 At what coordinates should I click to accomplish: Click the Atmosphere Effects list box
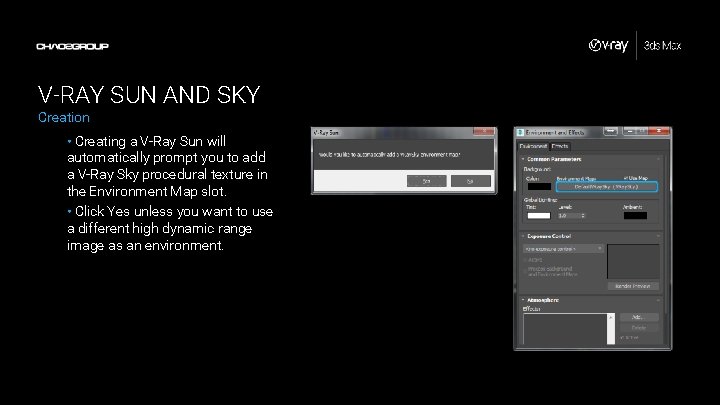[x=565, y=329]
